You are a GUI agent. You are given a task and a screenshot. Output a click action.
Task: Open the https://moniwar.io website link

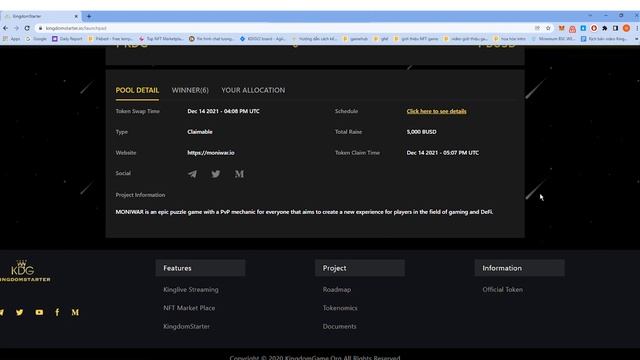[x=211, y=153]
